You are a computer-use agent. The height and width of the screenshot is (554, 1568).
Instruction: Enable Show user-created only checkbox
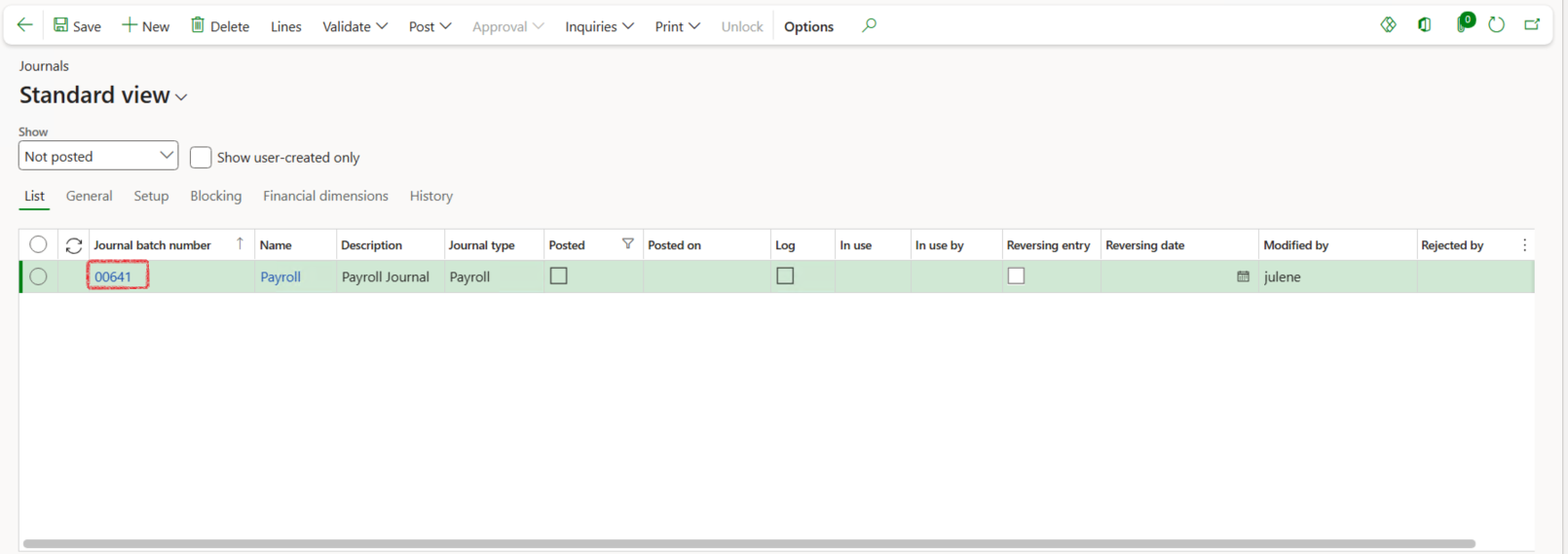(x=201, y=158)
